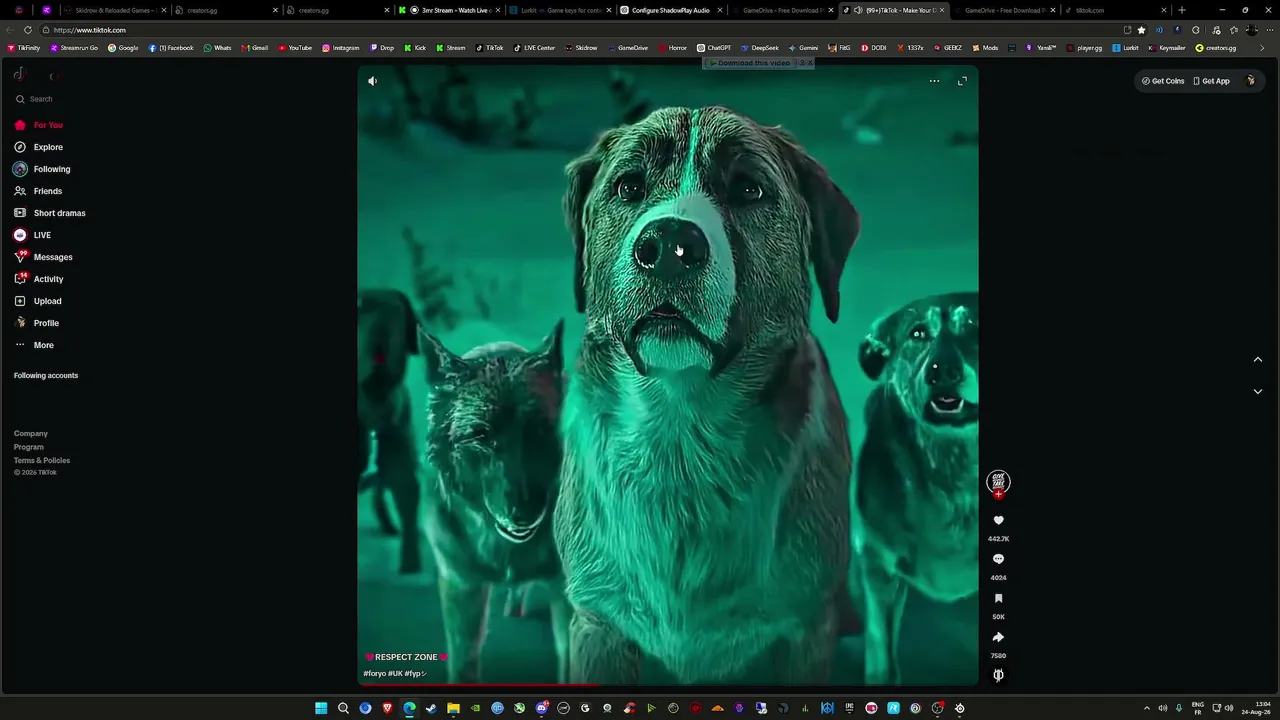
Task: Open the taskbar clock and date
Action: click(1257, 708)
